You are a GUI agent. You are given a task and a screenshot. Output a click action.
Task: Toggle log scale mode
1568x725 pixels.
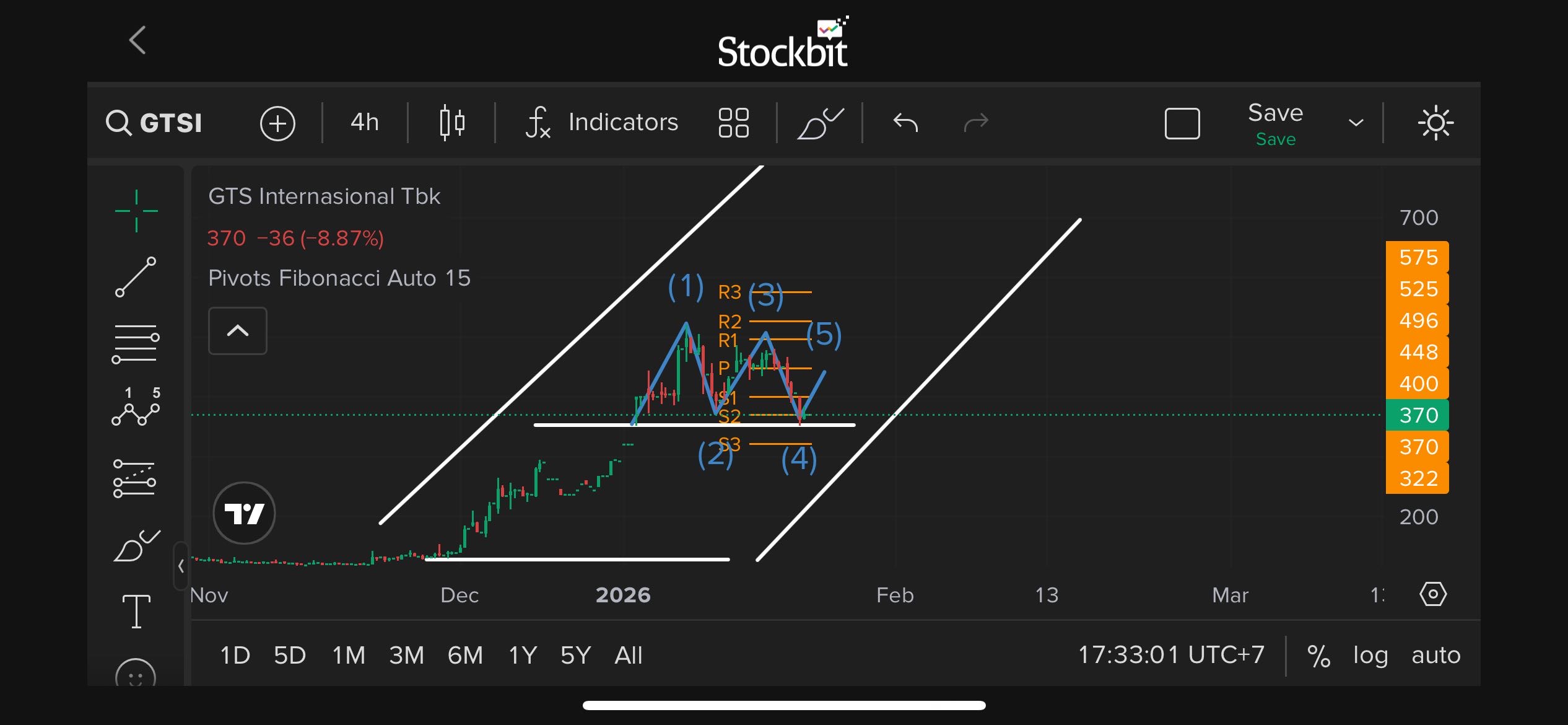click(1370, 656)
